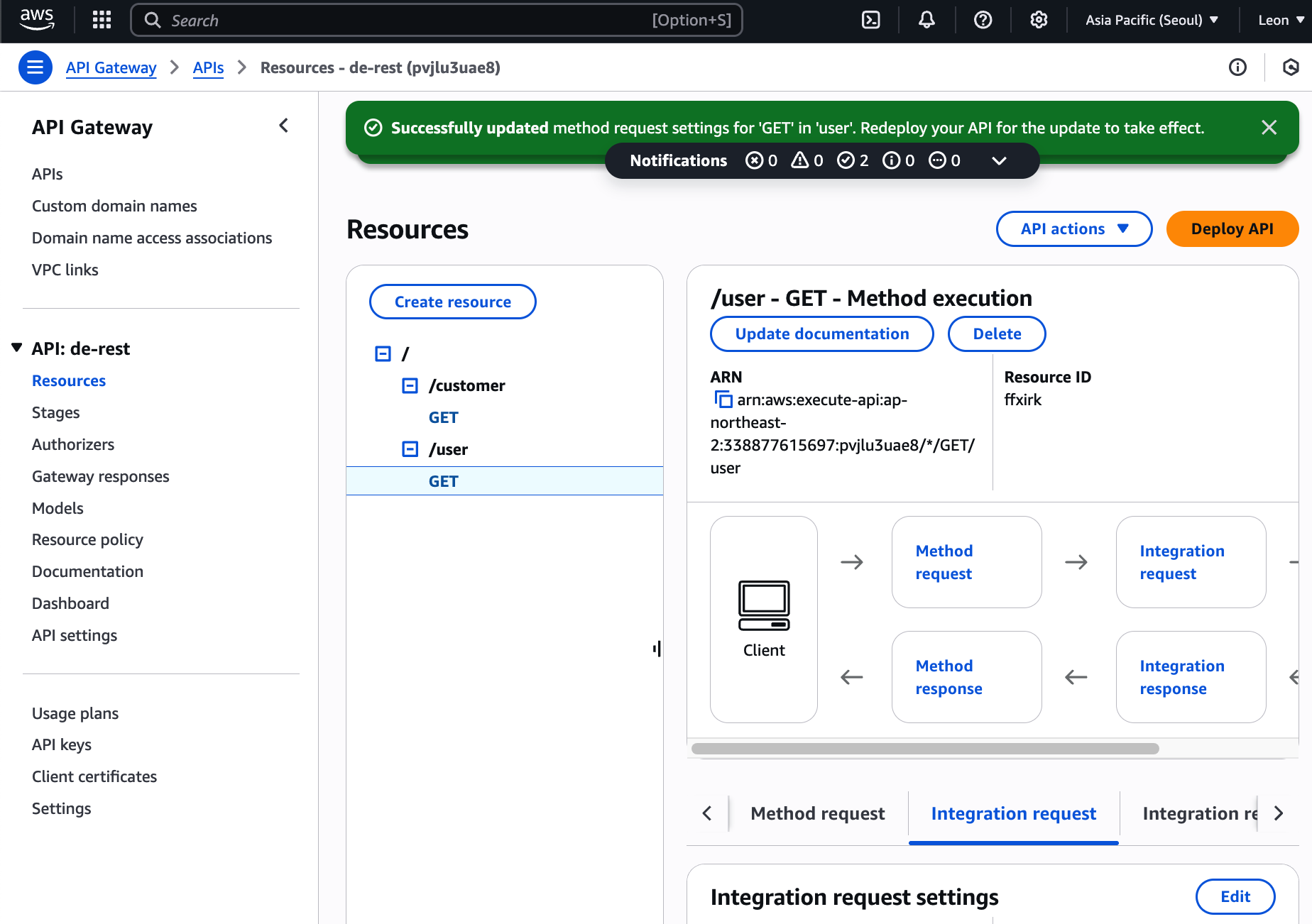Open the hexagon preferences icon
1312x924 pixels.
pos(1291,67)
